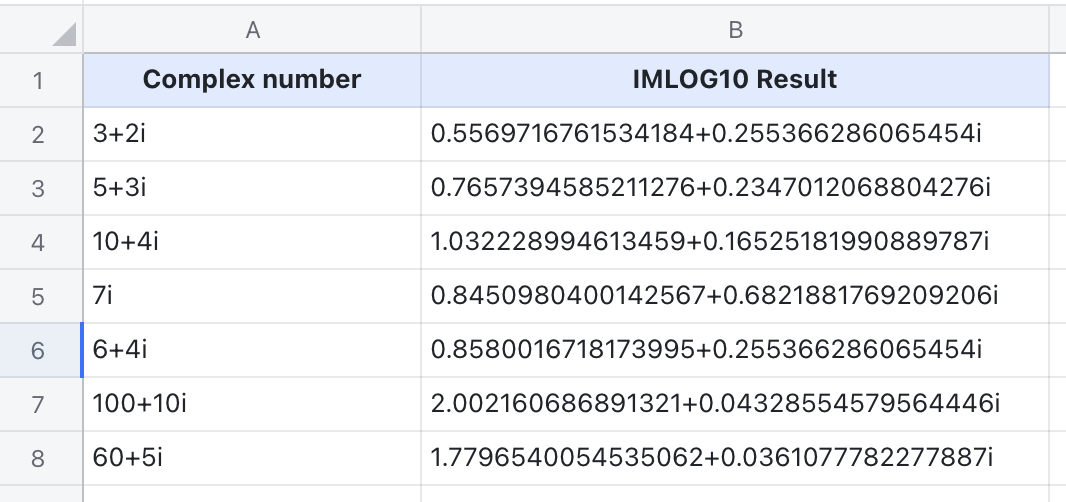The height and width of the screenshot is (502, 1066).
Task: Click the cell with 60+5i
Action: (x=252, y=458)
